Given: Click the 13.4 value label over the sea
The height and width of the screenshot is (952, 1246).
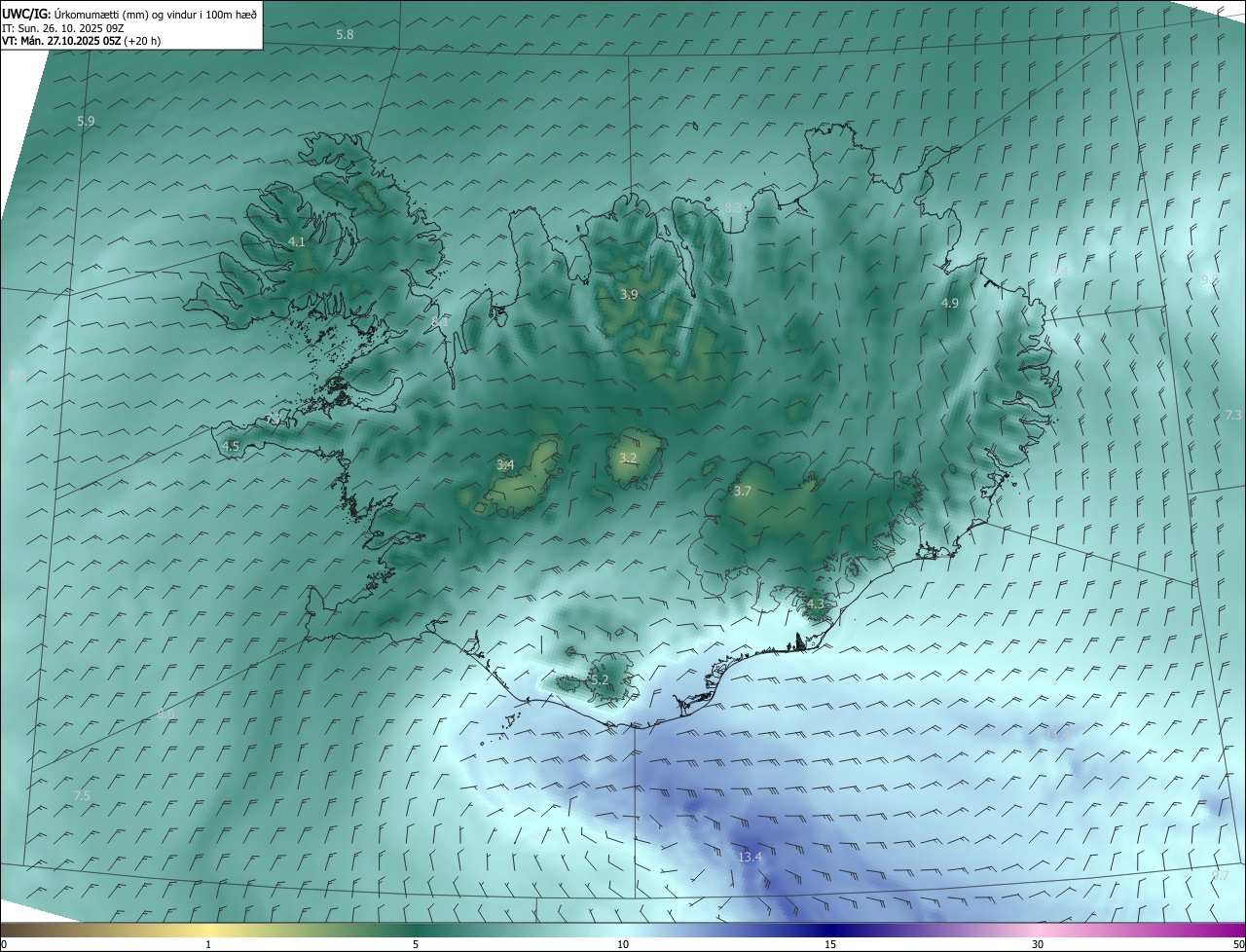Looking at the screenshot, I should pyautogui.click(x=750, y=857).
